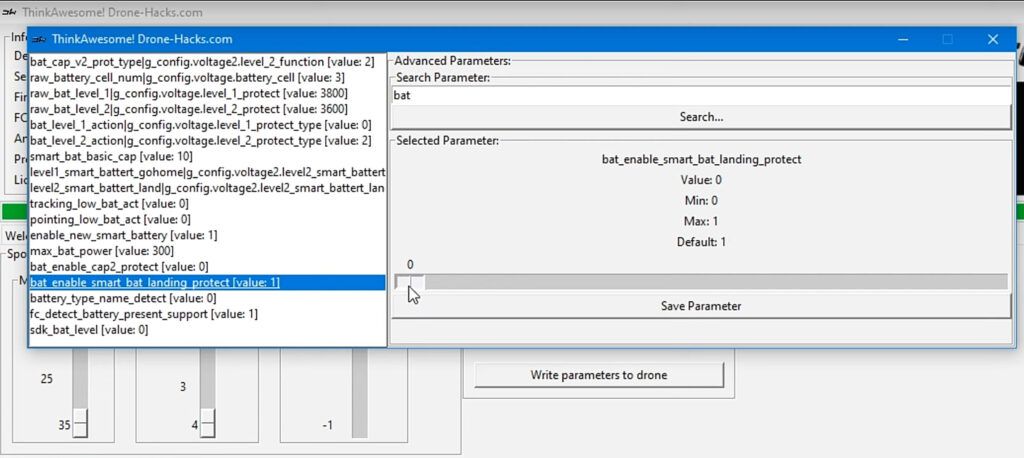1024x458 pixels.
Task: Minimize the Advanced Parameters window
Action: point(903,39)
